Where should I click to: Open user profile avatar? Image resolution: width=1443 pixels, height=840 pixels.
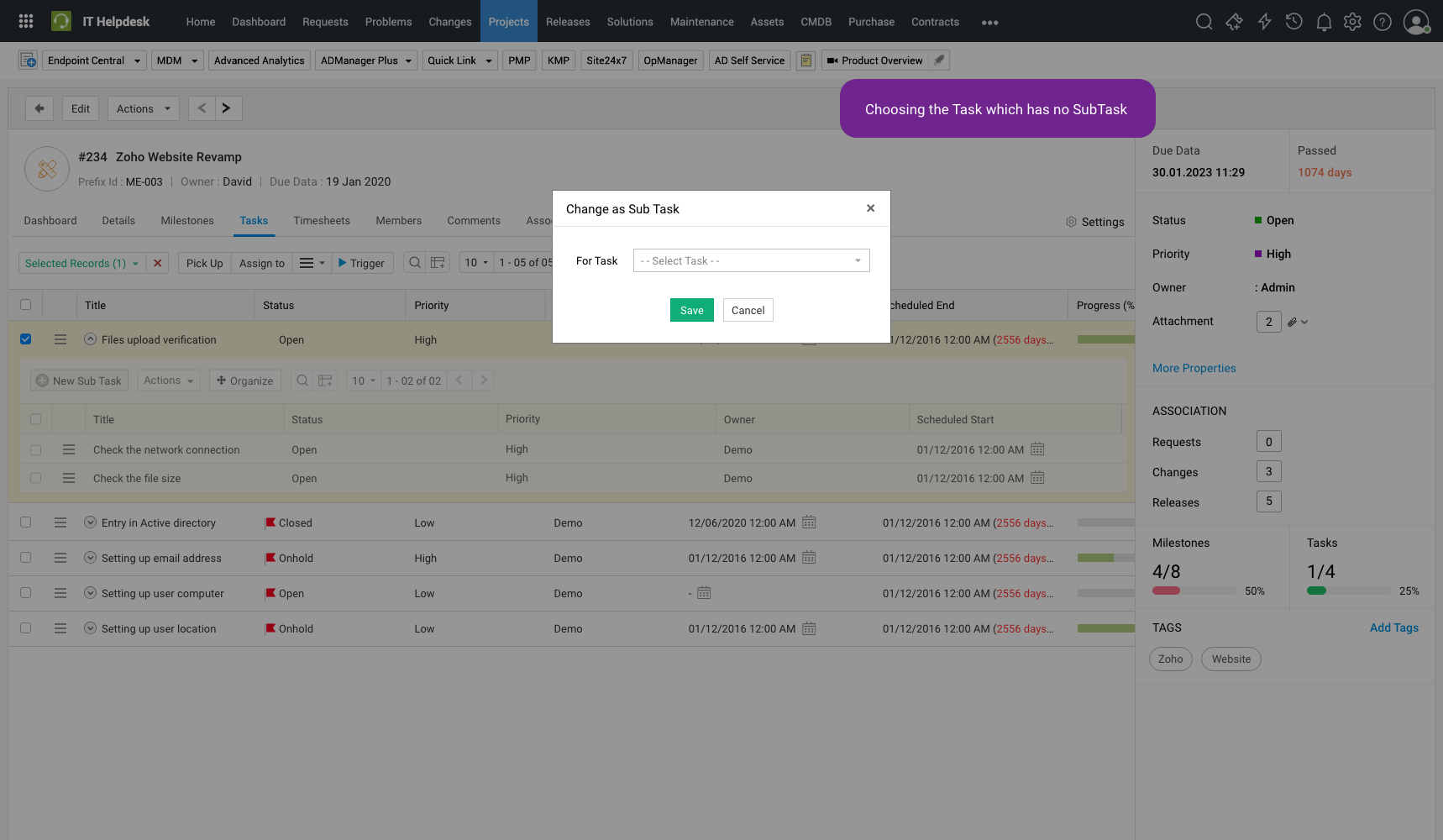click(1416, 22)
